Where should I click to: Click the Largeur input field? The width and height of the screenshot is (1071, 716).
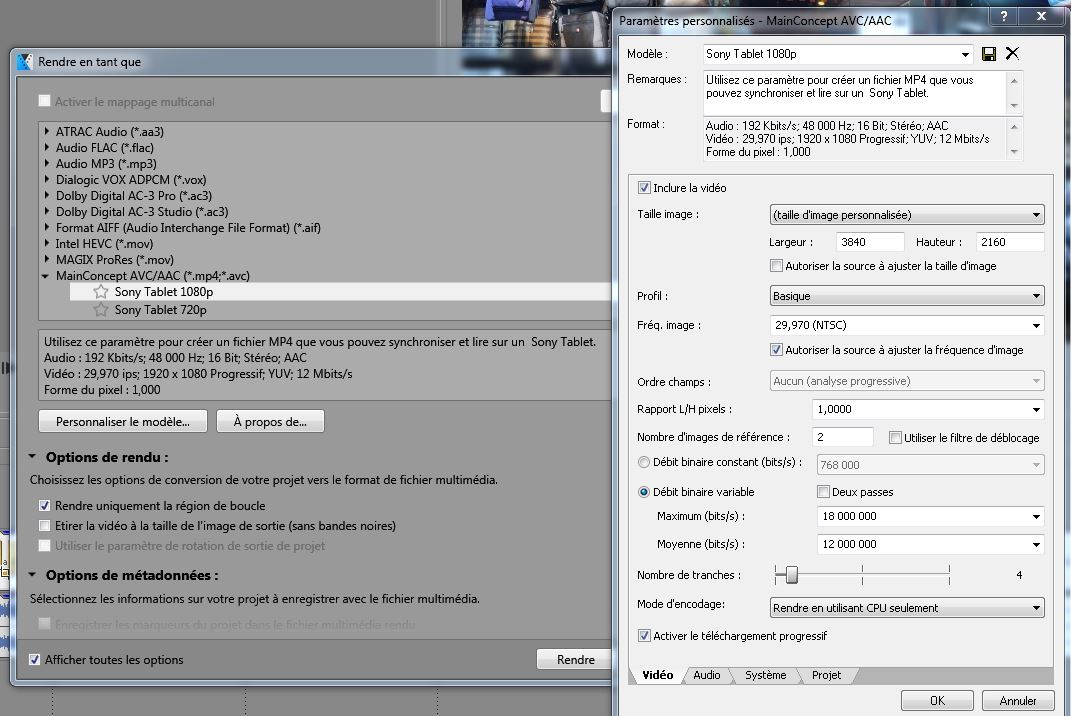click(x=869, y=242)
